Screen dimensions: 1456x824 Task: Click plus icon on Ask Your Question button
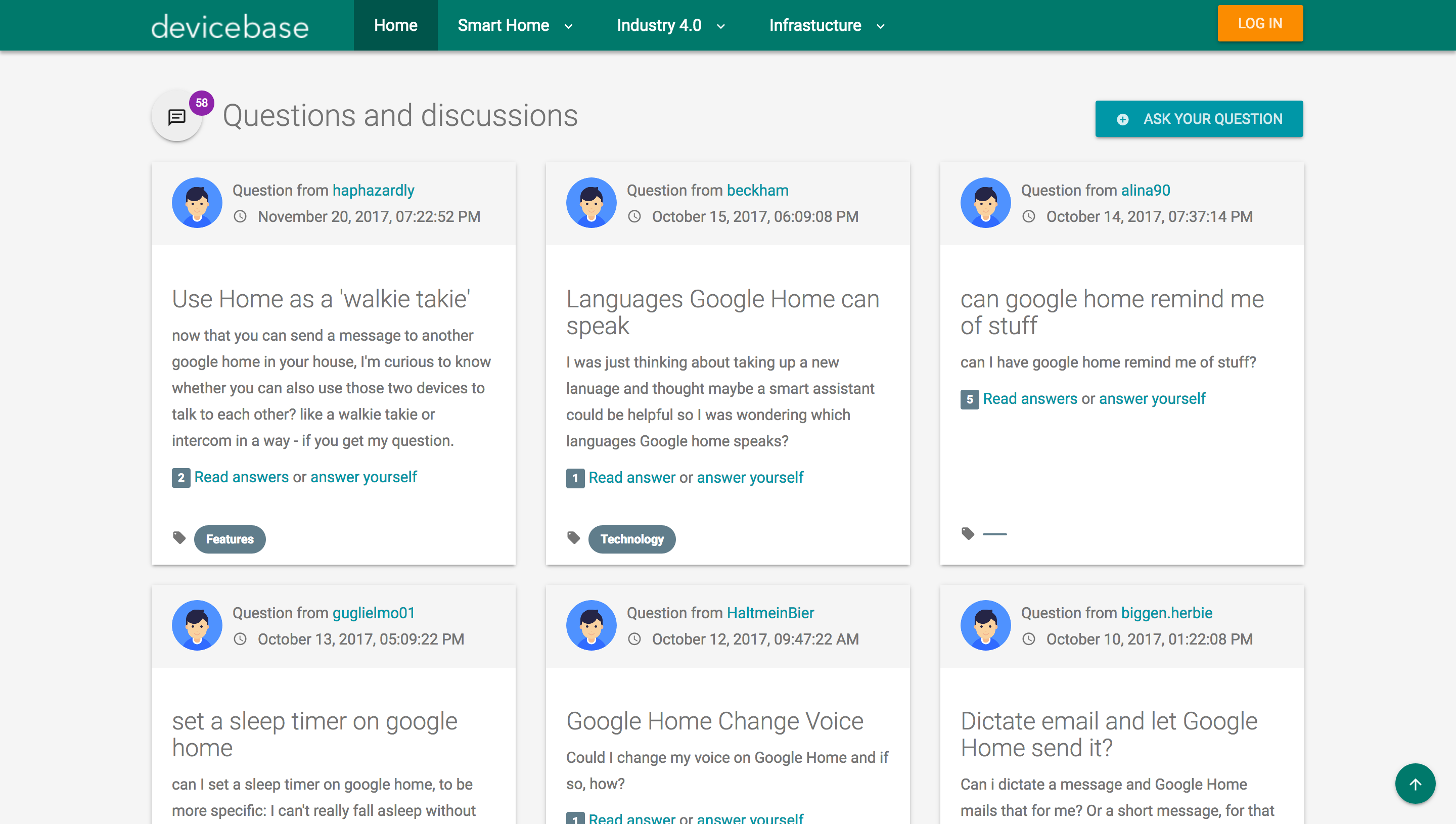[1123, 119]
